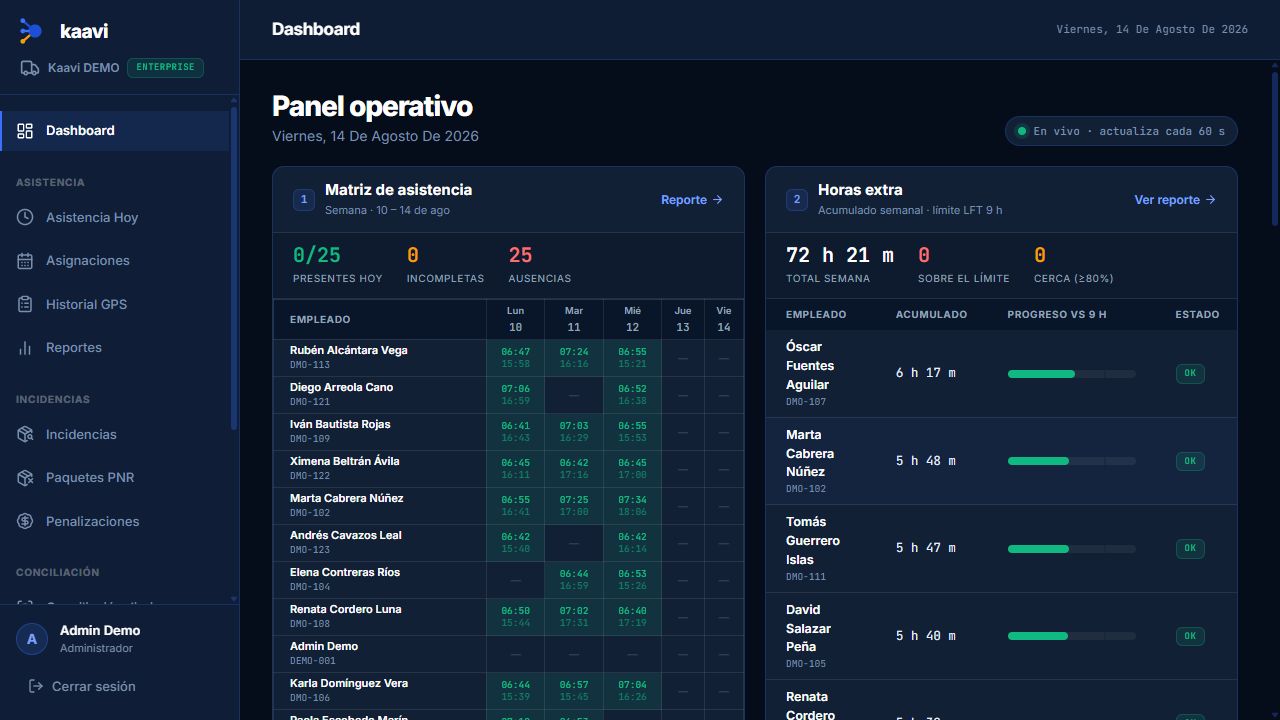The width and height of the screenshot is (1280, 720).
Task: Click the kaavi logo icon
Action: 30,31
